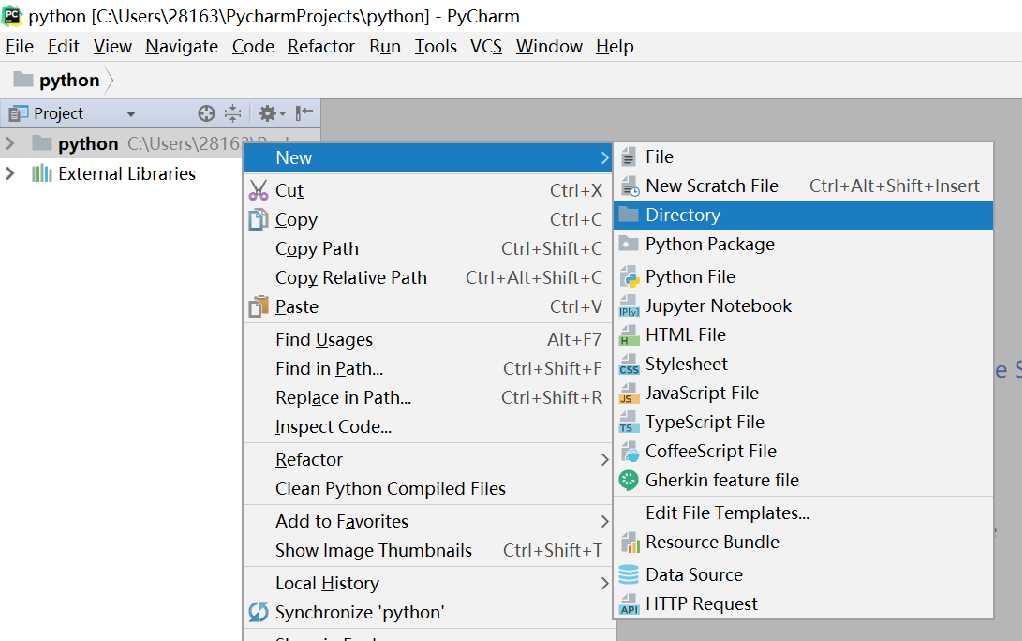
Task: Click the Stylesheet CSS icon
Action: (629, 365)
